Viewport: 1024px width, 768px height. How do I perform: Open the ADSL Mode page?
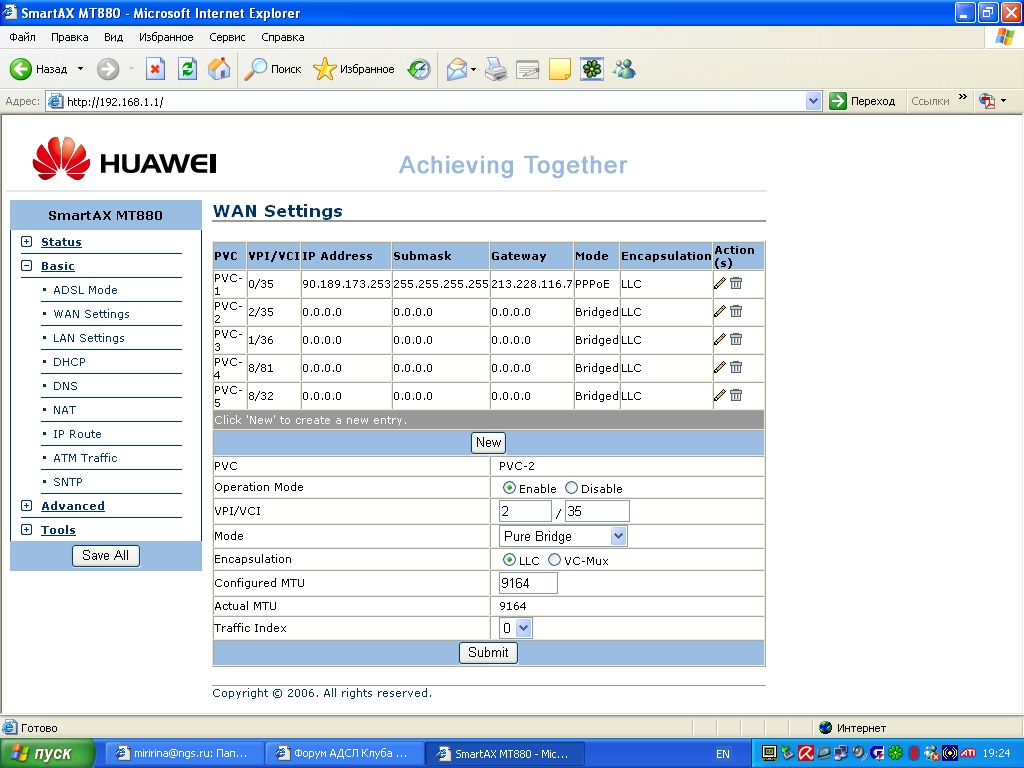coord(86,290)
